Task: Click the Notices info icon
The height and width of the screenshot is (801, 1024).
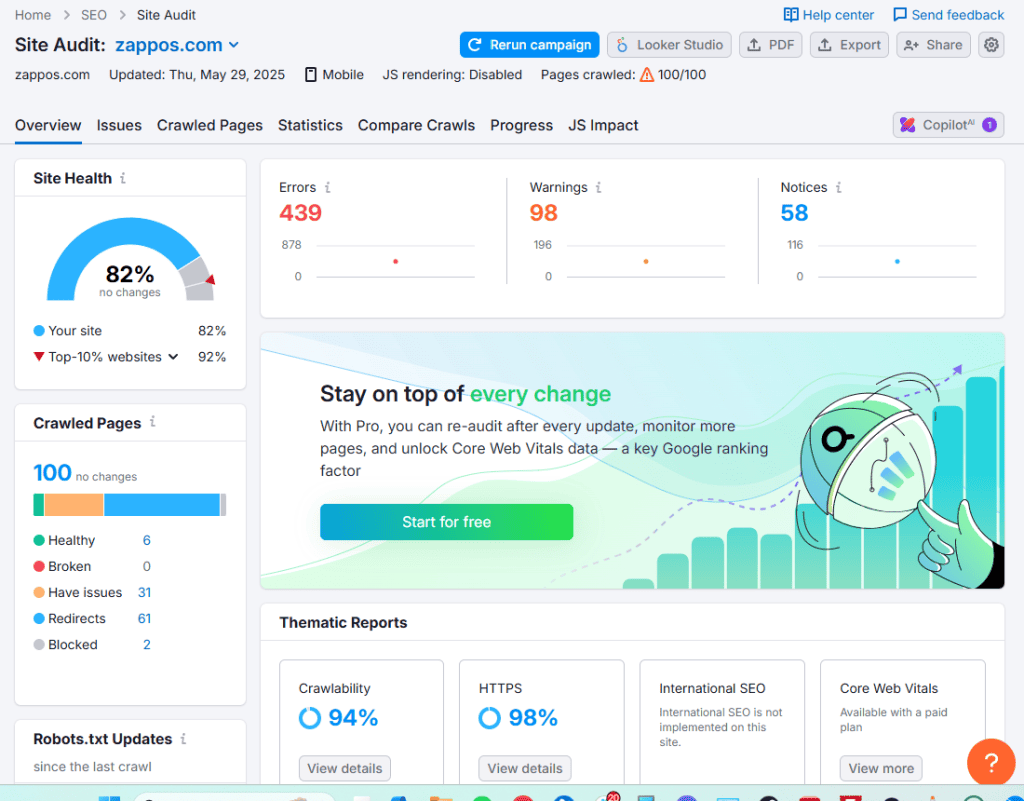Action: coord(839,187)
